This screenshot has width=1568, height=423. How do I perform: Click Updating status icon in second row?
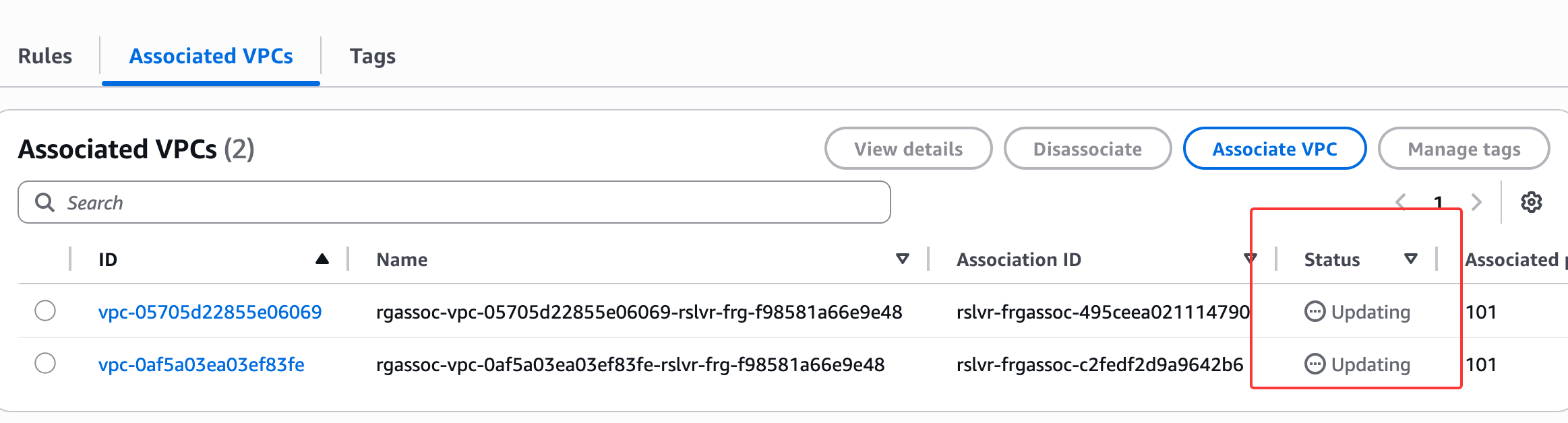1315,364
